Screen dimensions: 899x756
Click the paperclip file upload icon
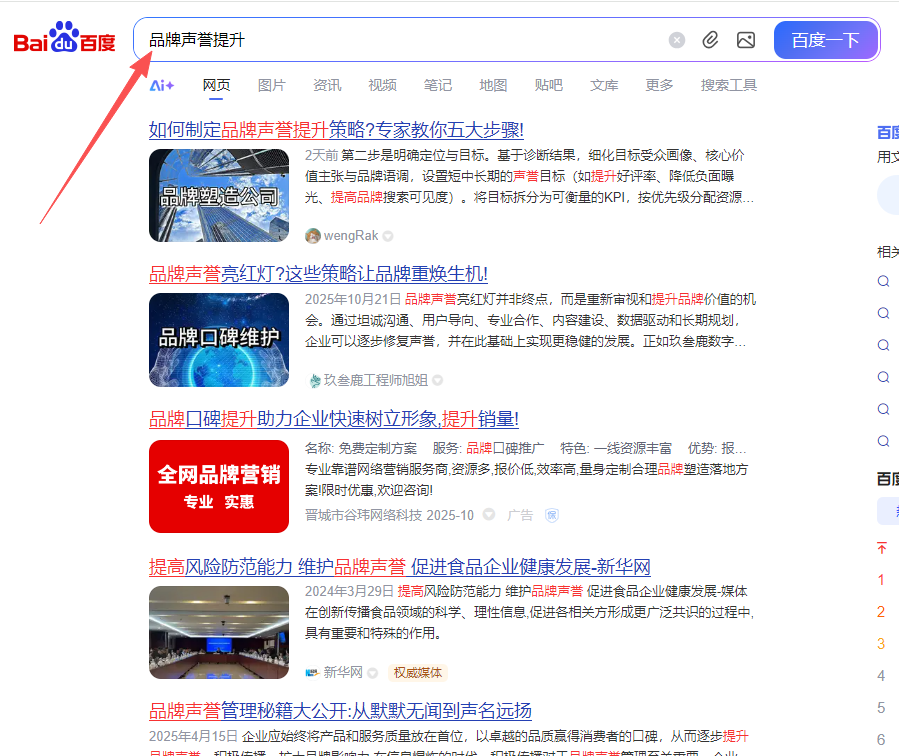710,40
